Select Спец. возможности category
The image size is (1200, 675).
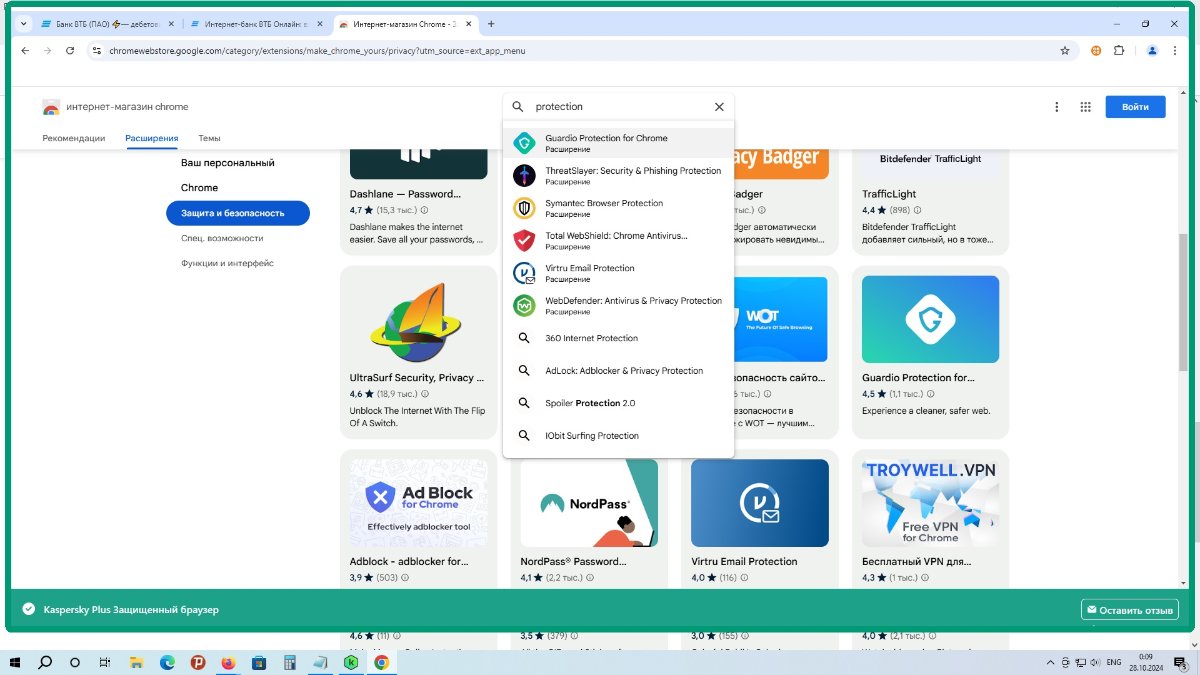[222, 238]
